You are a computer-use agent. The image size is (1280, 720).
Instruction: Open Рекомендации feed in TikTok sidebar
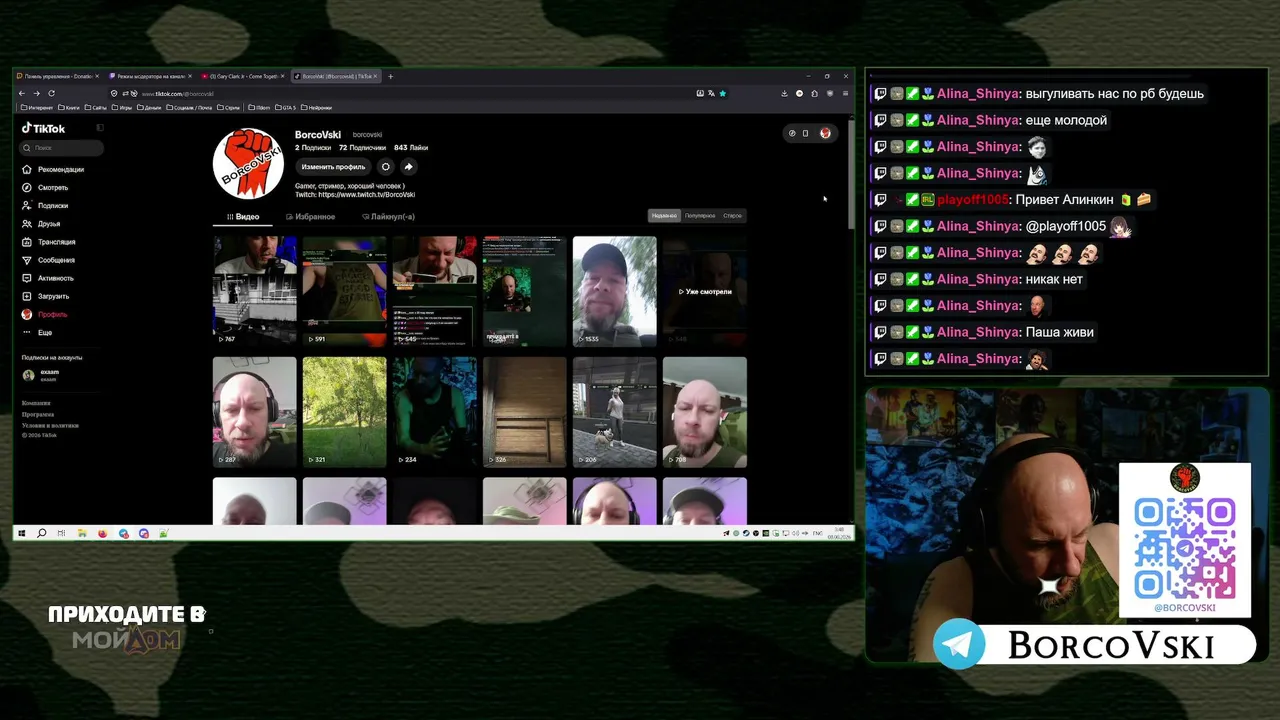[53, 169]
